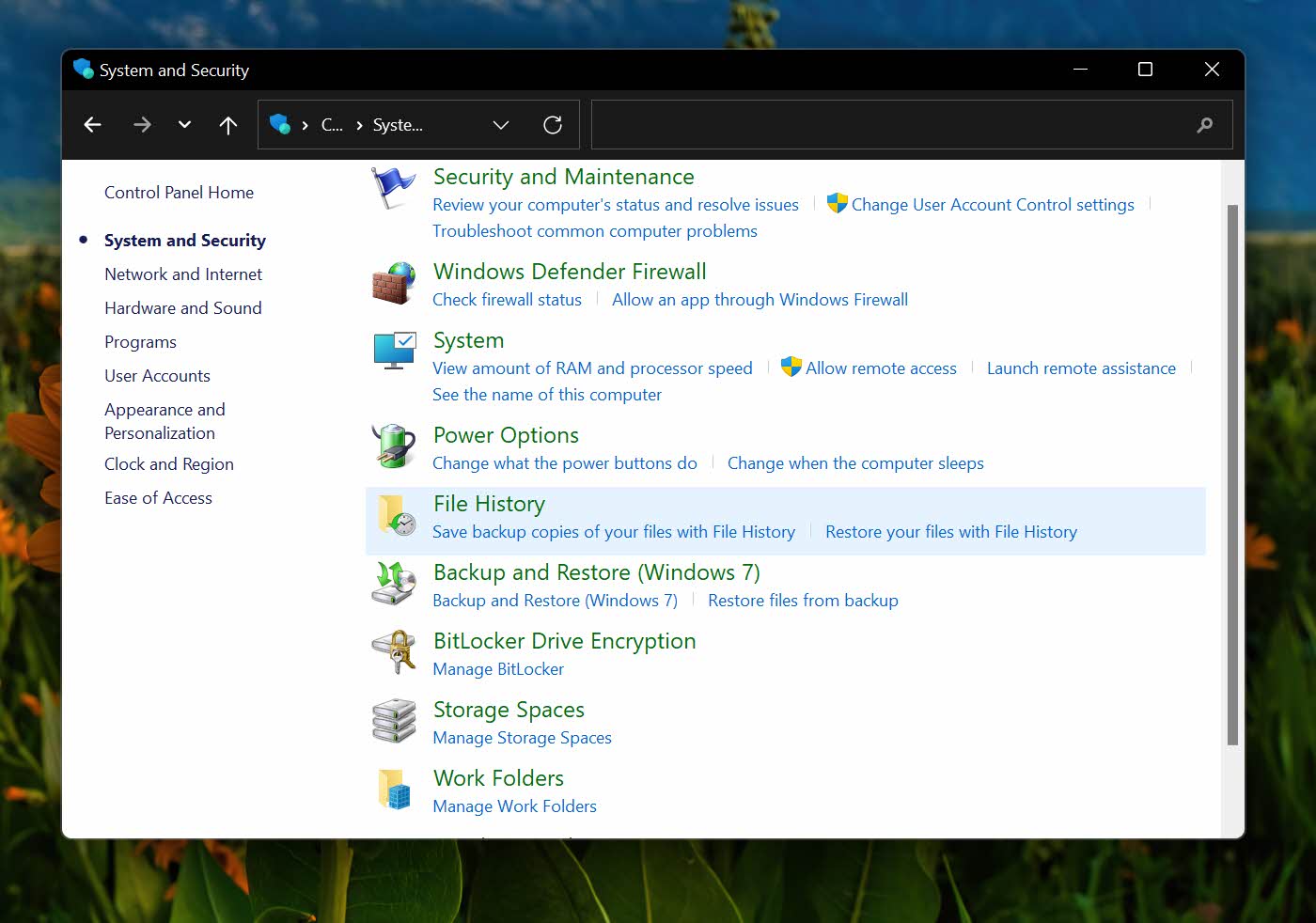
Task: Open Backup and Restore (Windows 7) heading
Action: point(597,572)
